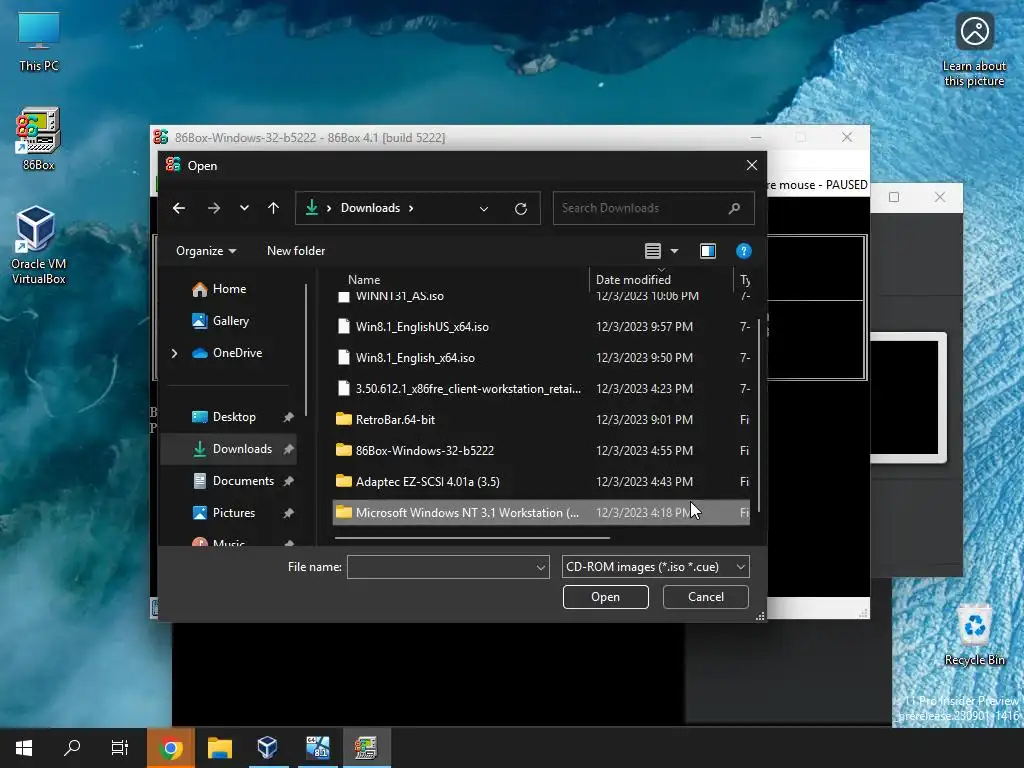Open File Explorer from taskbar
This screenshot has height=768, width=1024.
tap(219, 748)
